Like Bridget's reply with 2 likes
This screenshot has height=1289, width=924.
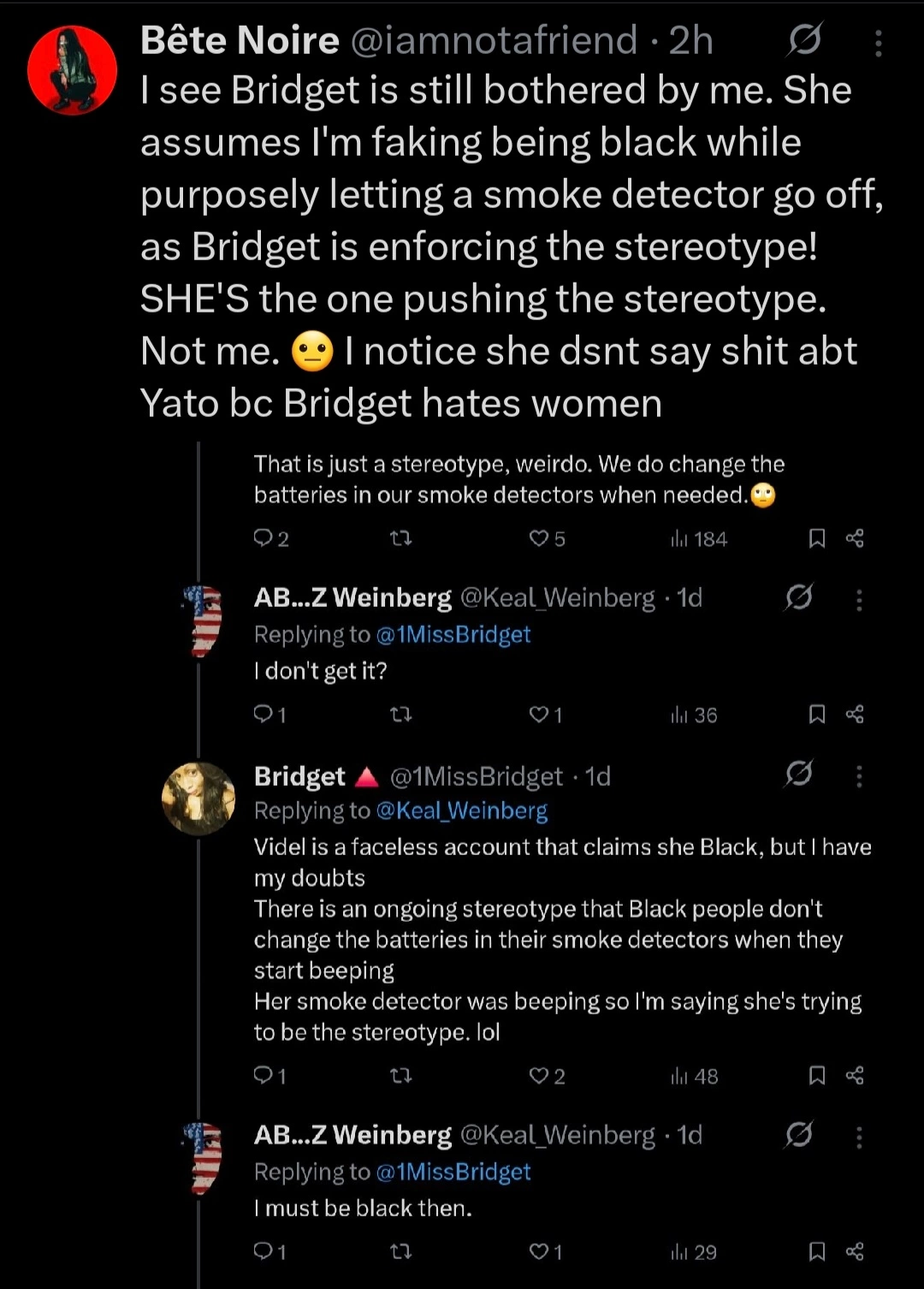click(547, 1076)
